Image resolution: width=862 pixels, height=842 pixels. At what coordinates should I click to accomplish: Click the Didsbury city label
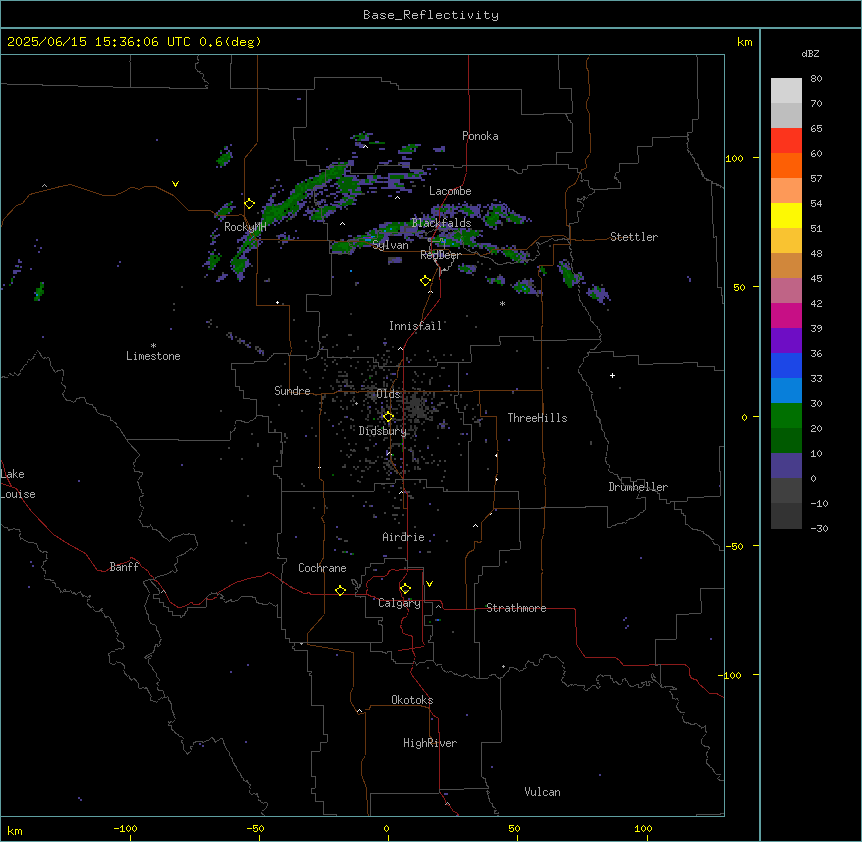click(x=383, y=431)
